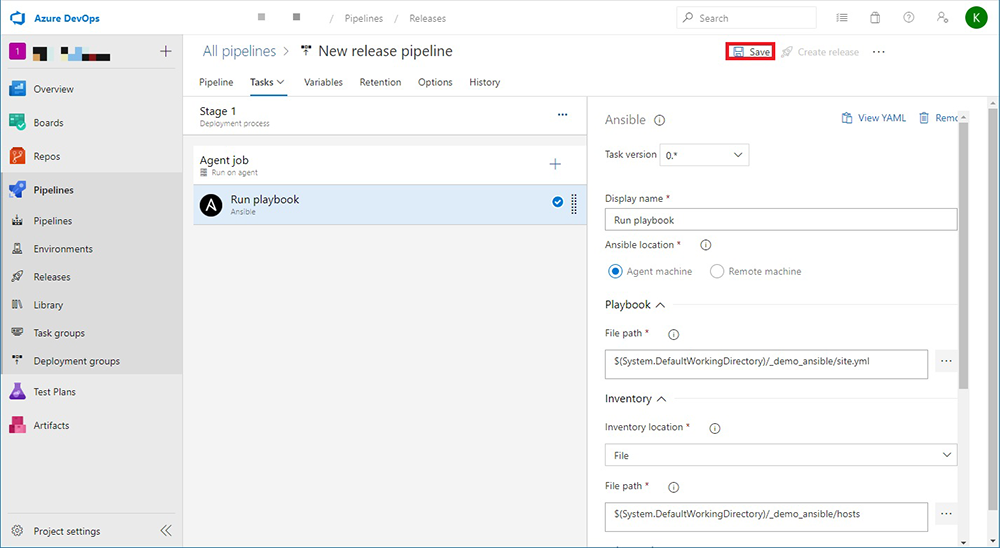Open the Task version dropdown
The image size is (1000, 548).
click(704, 155)
